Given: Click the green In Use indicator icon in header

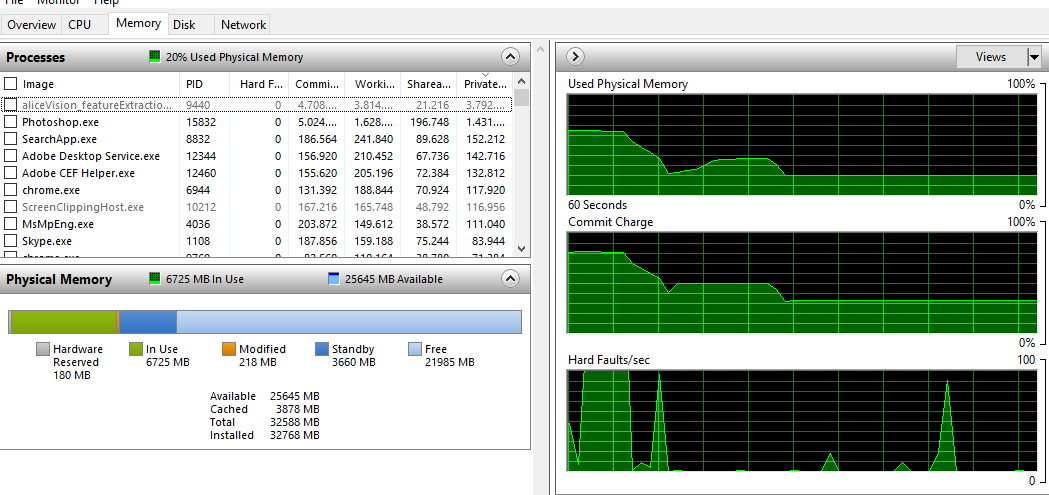Looking at the screenshot, I should coord(155,279).
